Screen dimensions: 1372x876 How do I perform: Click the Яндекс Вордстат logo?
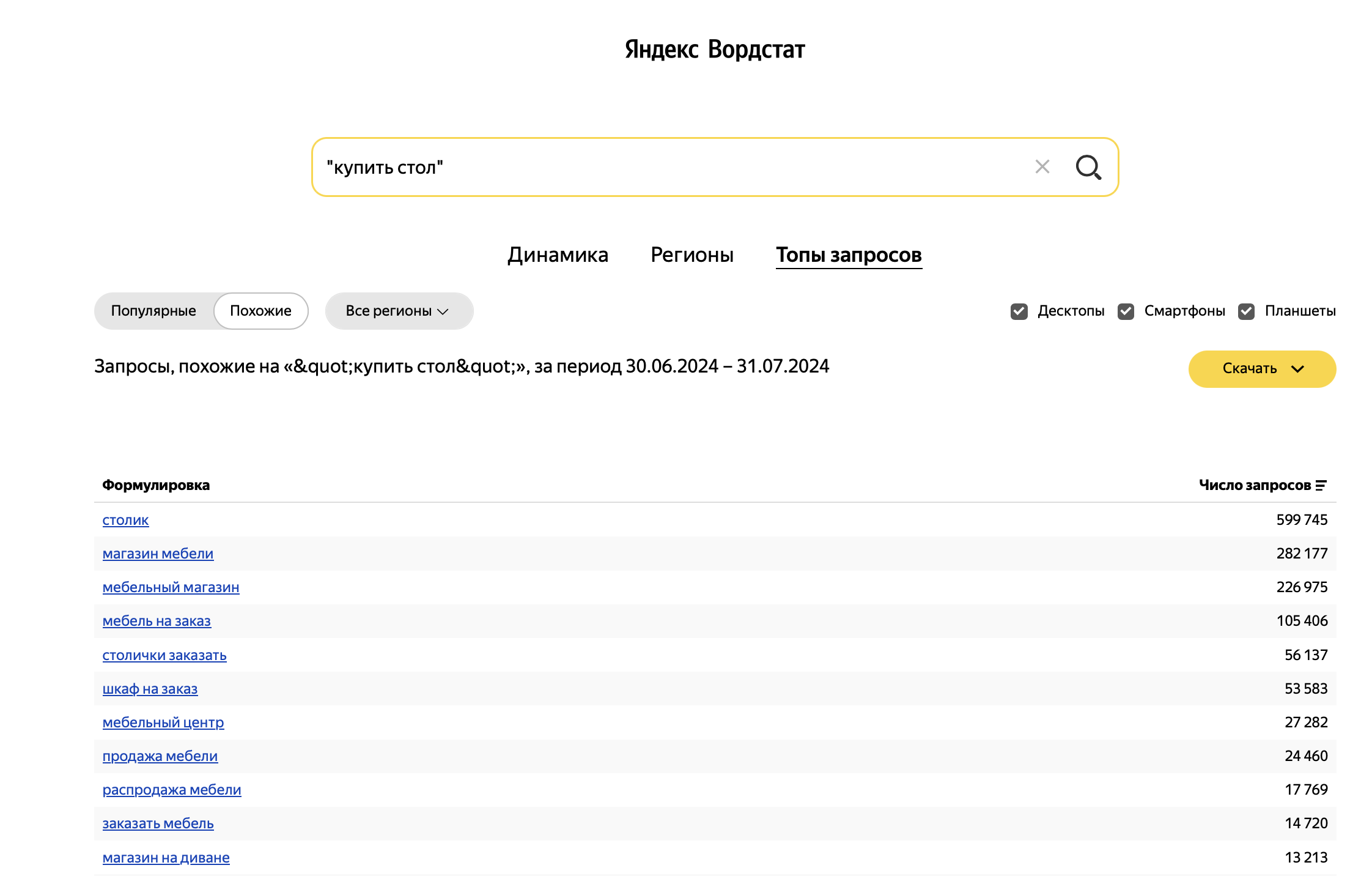[714, 50]
